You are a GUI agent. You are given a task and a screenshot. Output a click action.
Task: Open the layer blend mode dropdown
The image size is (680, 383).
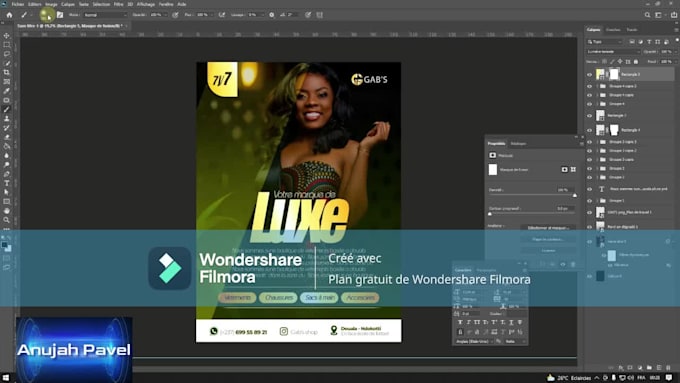613,52
